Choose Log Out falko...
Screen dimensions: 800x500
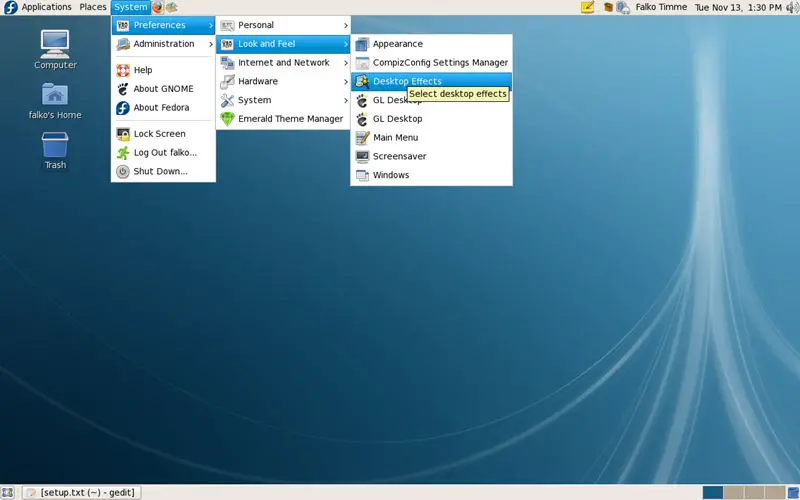click(x=163, y=153)
